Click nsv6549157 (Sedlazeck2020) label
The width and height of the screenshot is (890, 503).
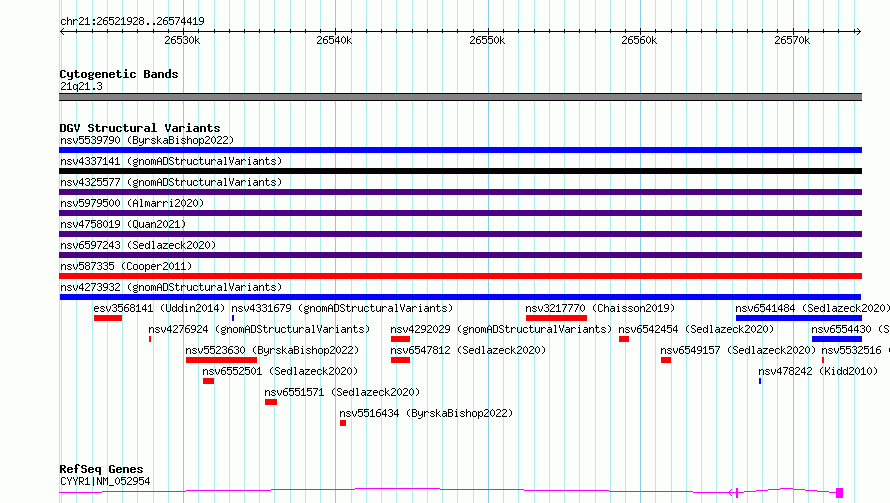point(738,350)
